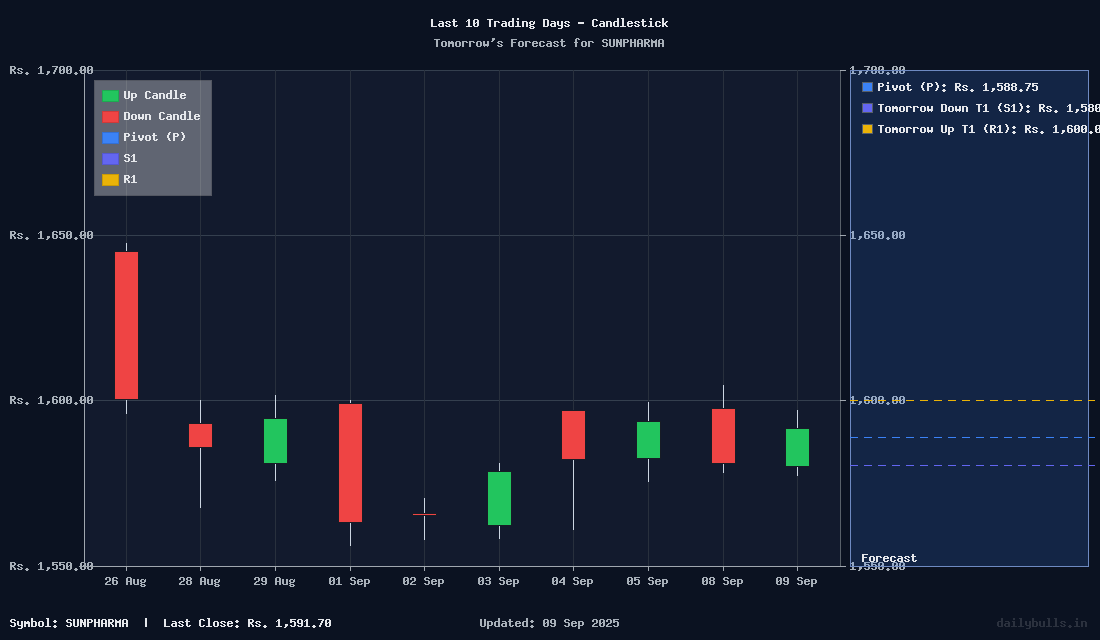Click the 'Tomorrow Down T1 (S1)' text
1100x640 pixels.
pyautogui.click(x=955, y=108)
